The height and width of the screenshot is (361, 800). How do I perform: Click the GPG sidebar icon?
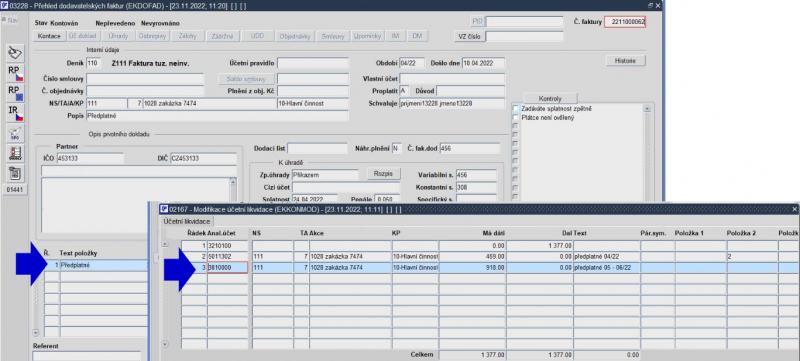(15, 134)
